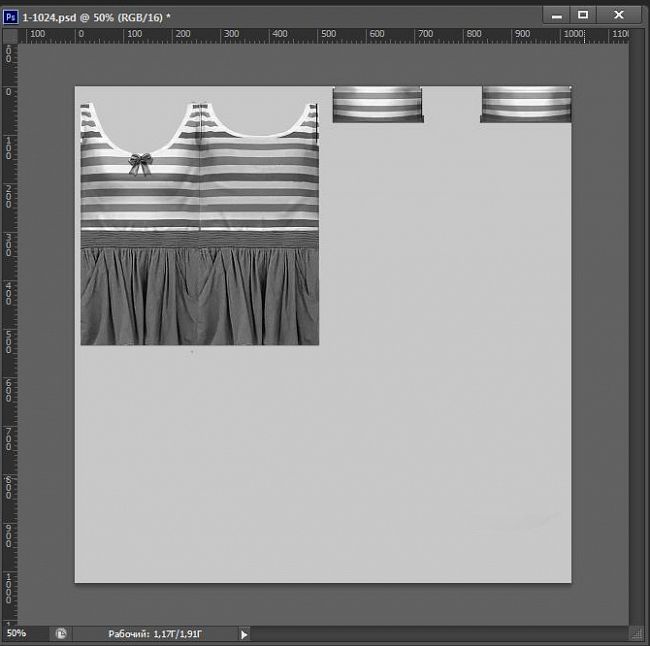The image size is (650, 646).
Task: Click the bow decoration on the dress
Action: tap(140, 163)
